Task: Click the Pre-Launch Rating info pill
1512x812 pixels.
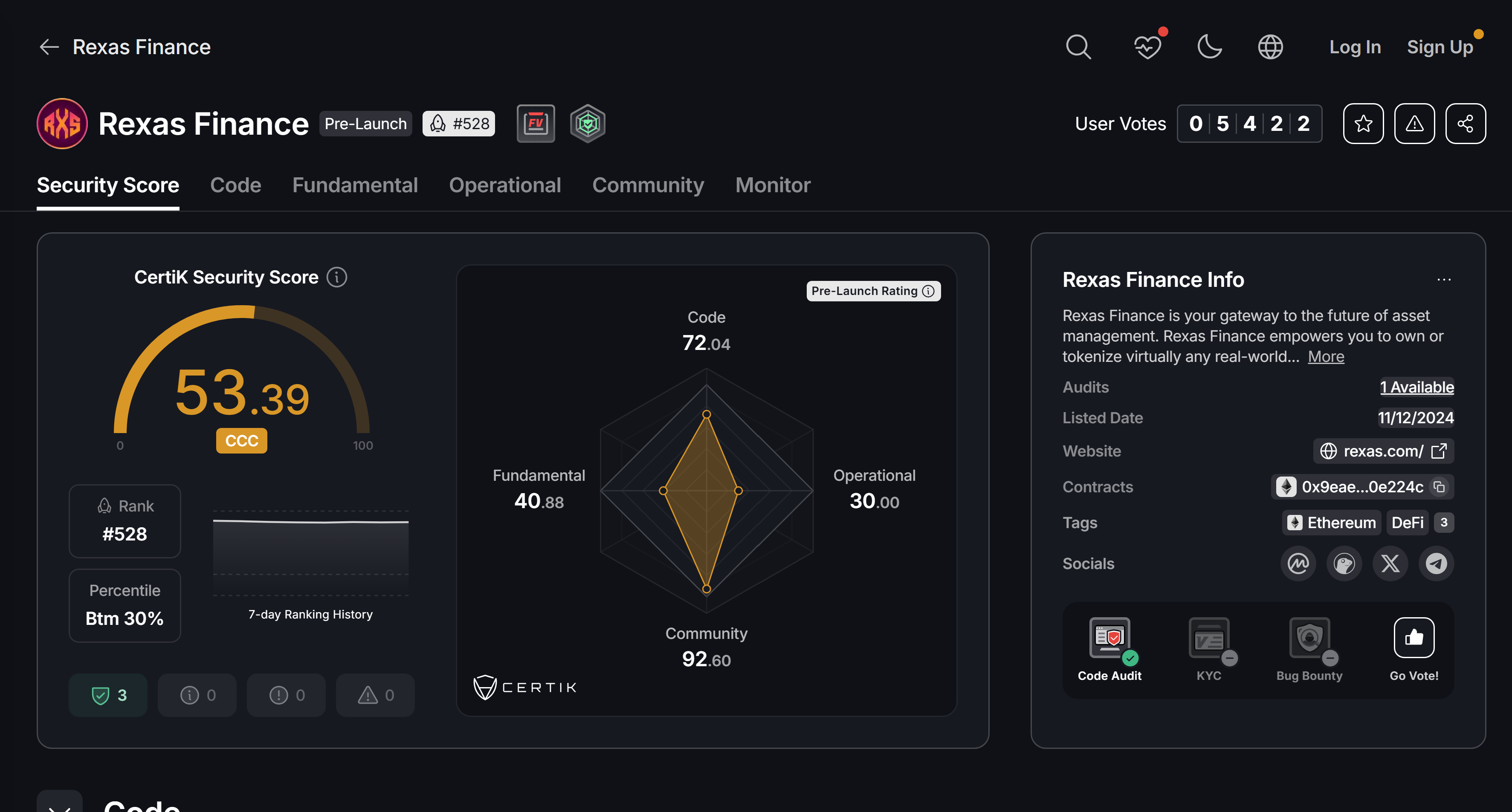Action: click(873, 291)
